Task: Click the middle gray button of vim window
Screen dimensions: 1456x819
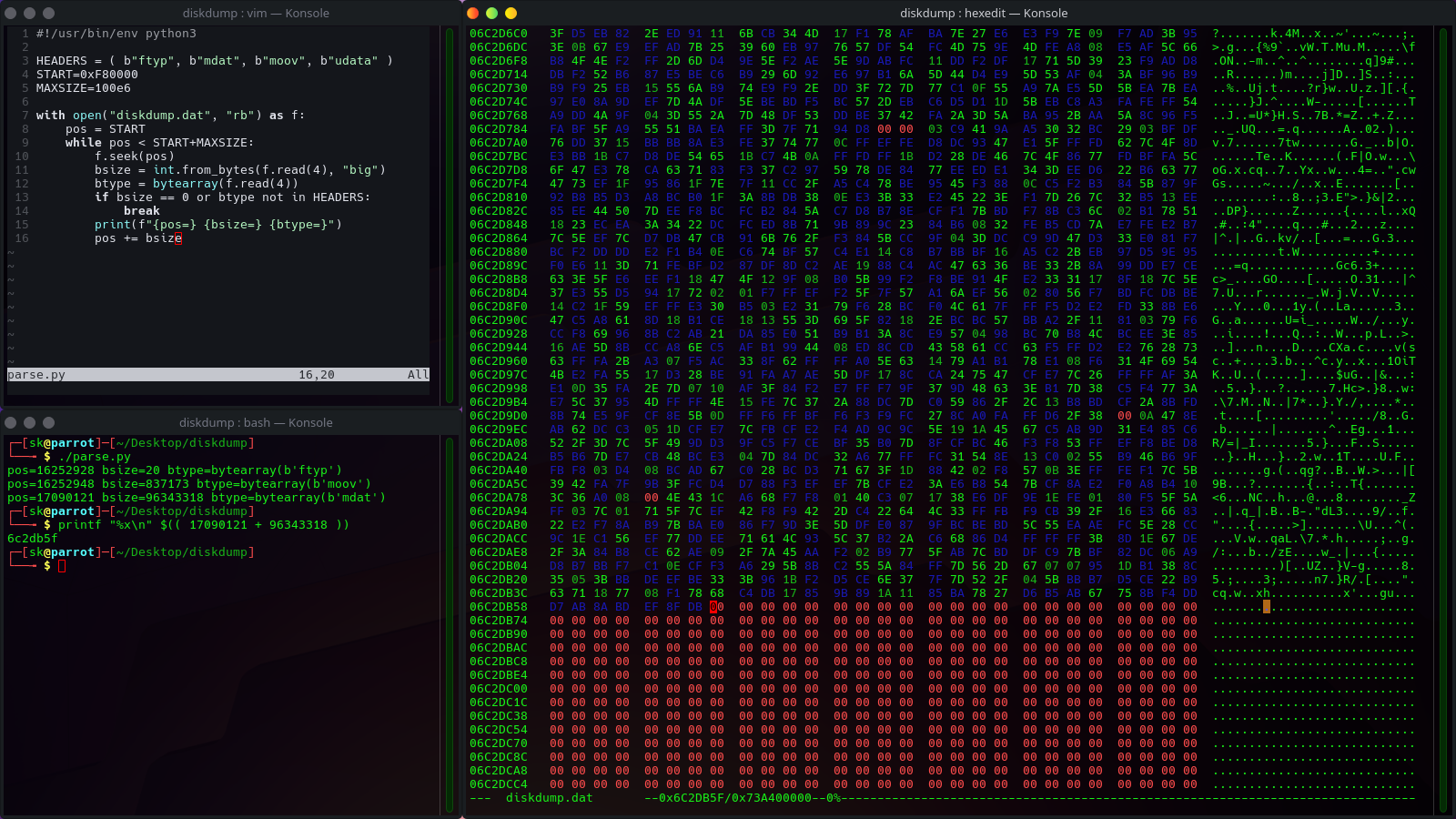Action: pyautogui.click(x=30, y=13)
